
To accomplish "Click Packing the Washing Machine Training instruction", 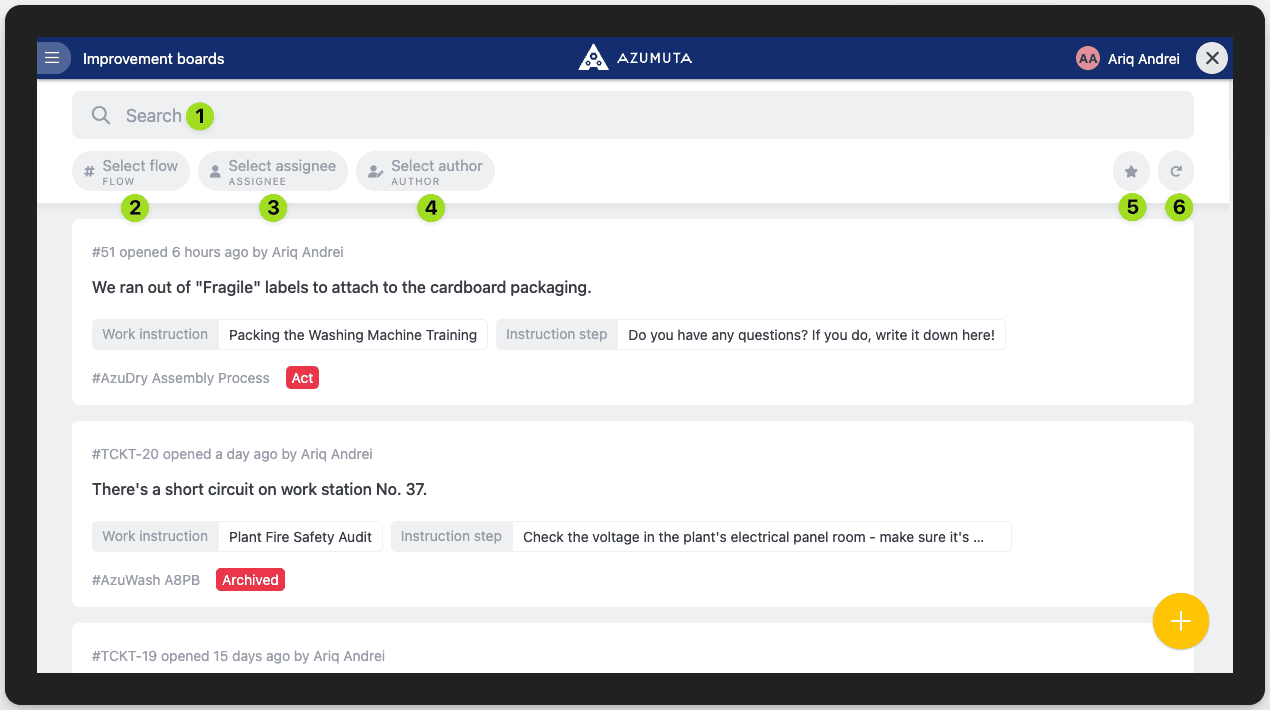I will (x=352, y=335).
